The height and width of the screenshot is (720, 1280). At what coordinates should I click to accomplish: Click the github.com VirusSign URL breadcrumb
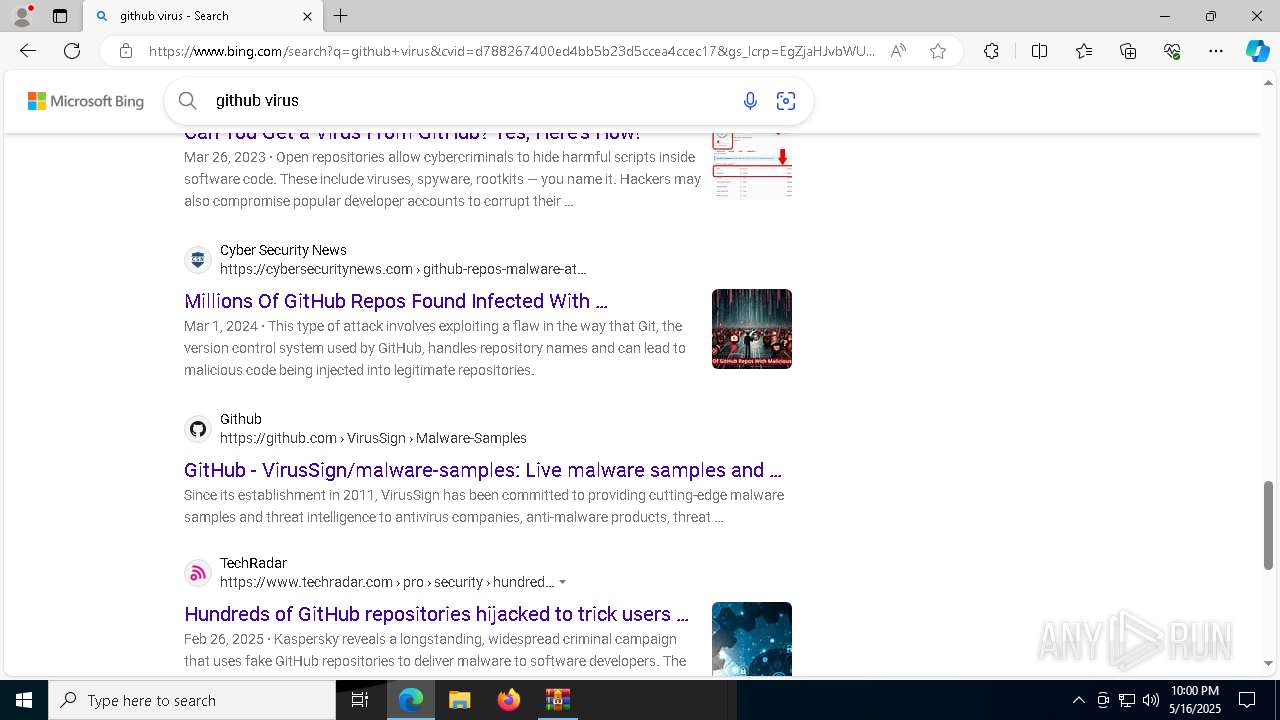373,438
